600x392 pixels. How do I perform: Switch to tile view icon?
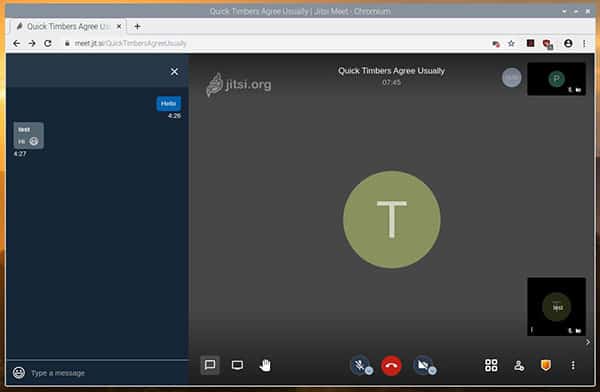coord(491,365)
